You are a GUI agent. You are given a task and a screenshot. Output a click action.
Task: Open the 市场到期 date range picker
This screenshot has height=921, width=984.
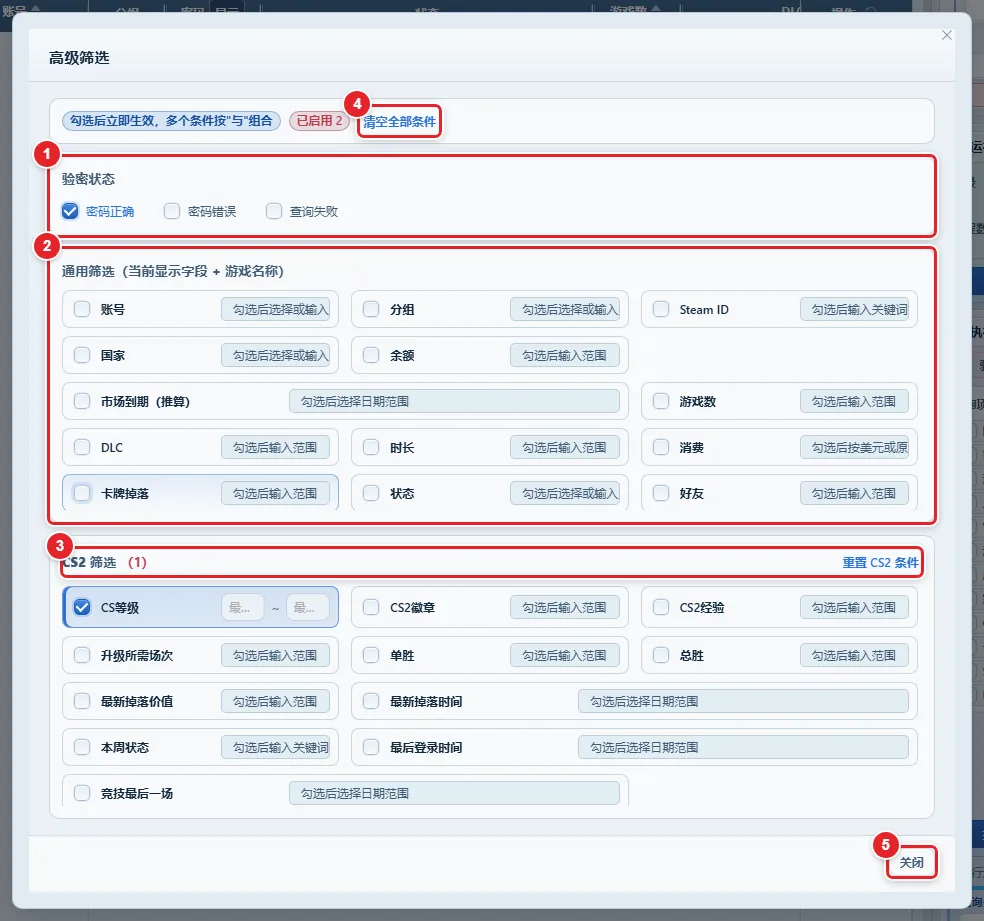point(454,402)
